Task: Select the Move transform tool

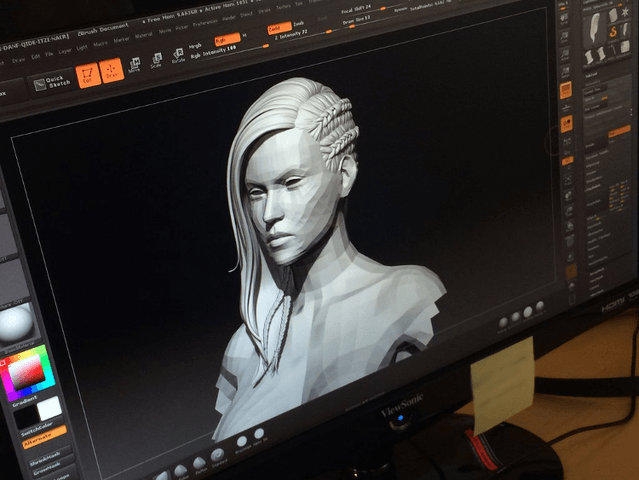Action: 134,66
